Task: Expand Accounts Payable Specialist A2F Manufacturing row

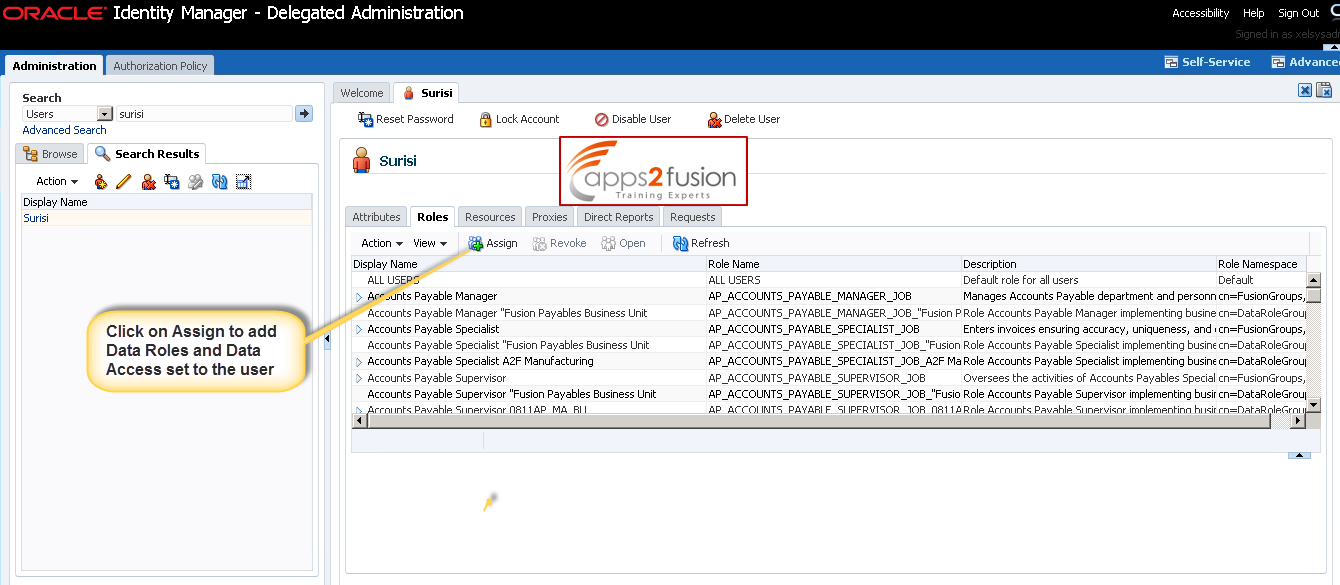Action: coord(360,362)
